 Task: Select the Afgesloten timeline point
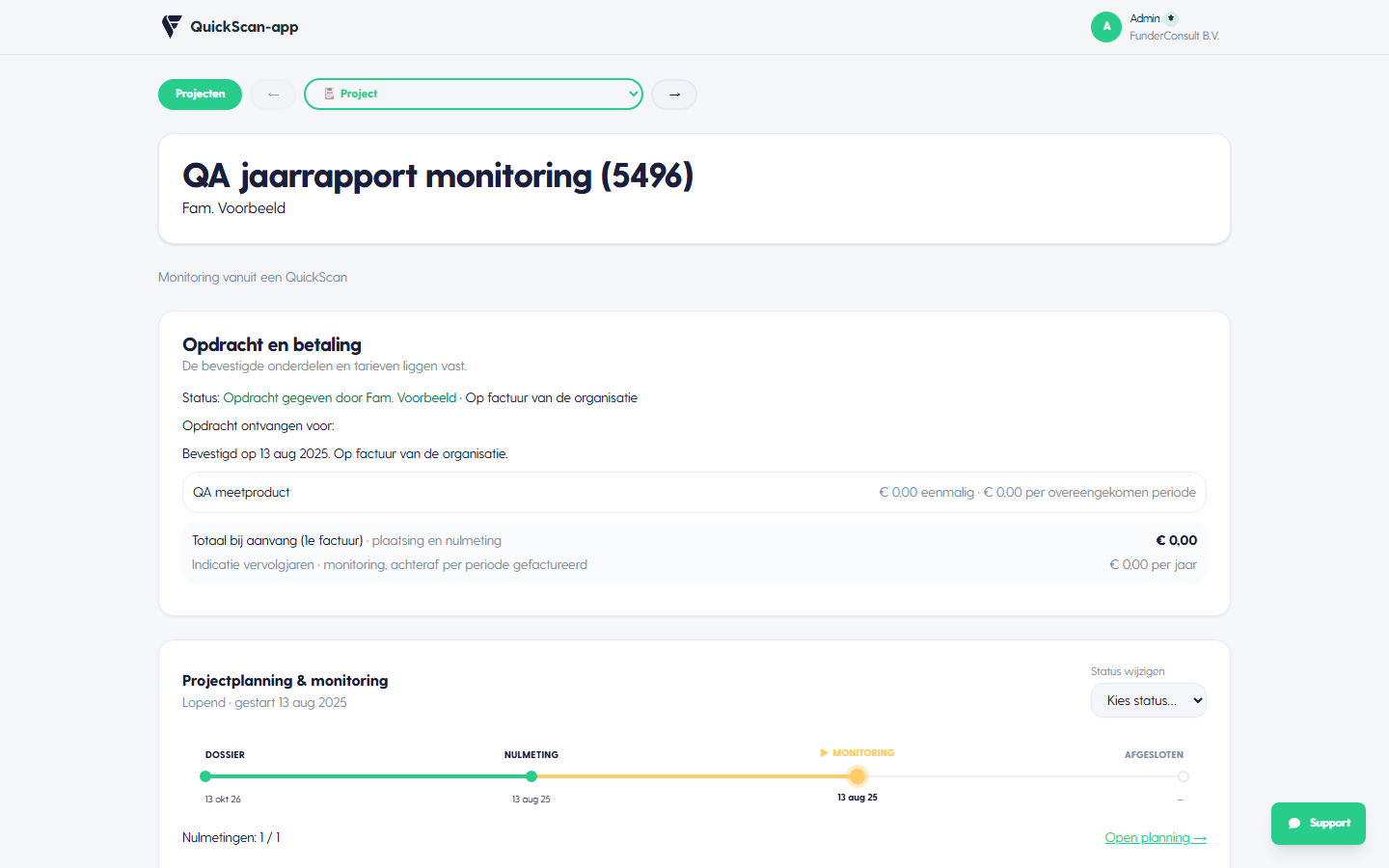click(x=1184, y=776)
